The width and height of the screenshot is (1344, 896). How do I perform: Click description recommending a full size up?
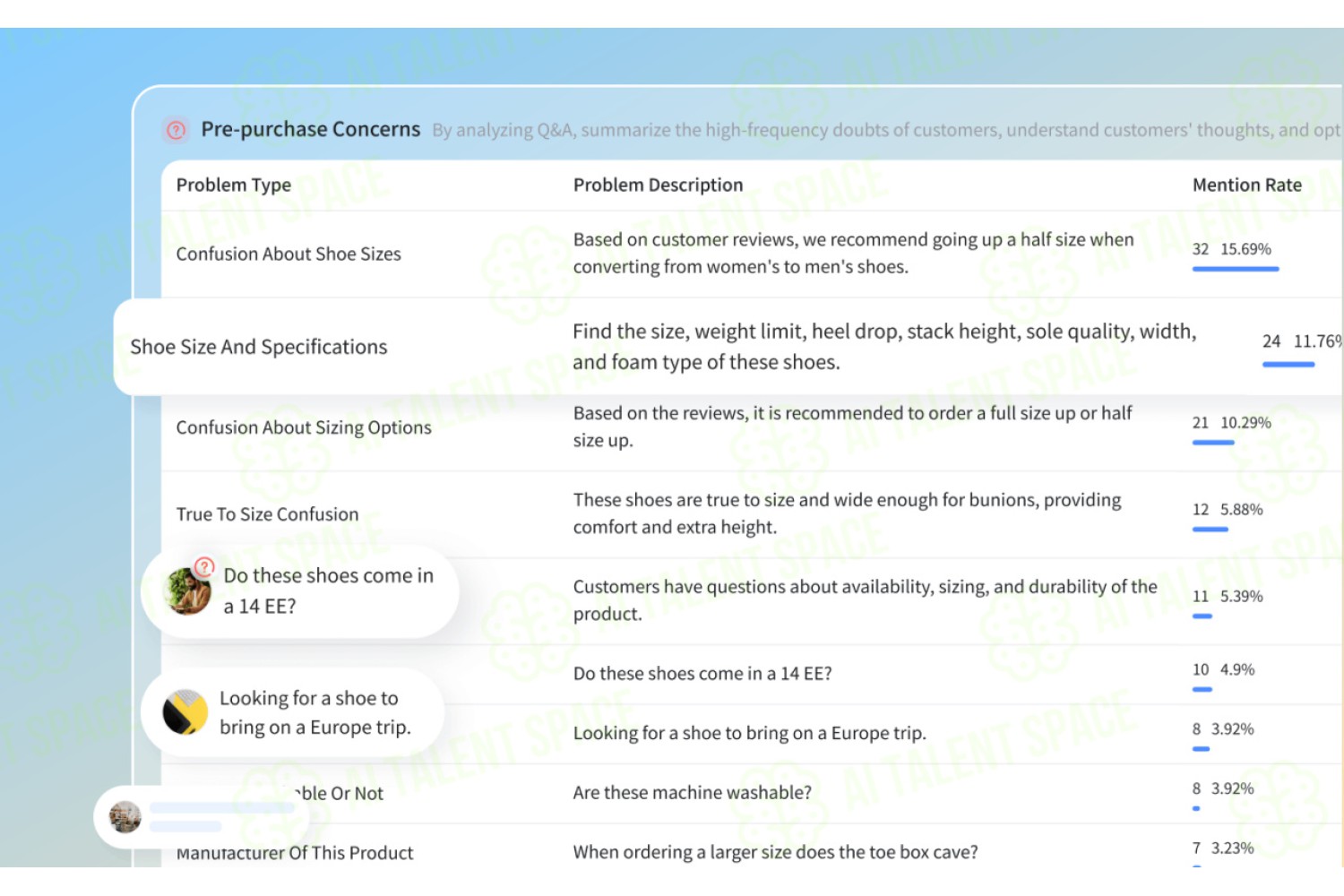(x=853, y=426)
